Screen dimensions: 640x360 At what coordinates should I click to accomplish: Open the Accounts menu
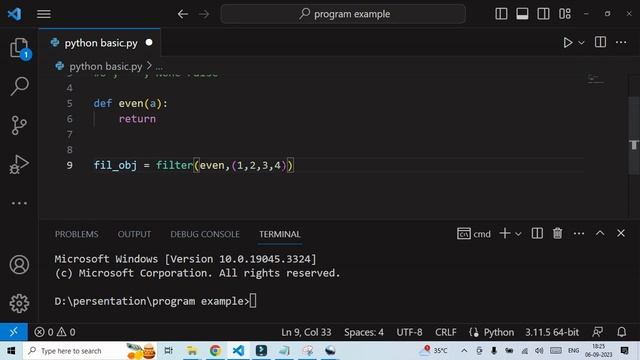pyautogui.click(x=19, y=264)
